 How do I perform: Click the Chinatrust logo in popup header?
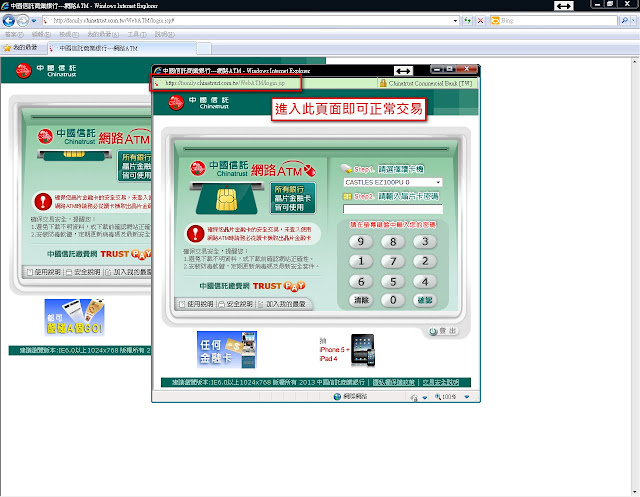coord(199,102)
